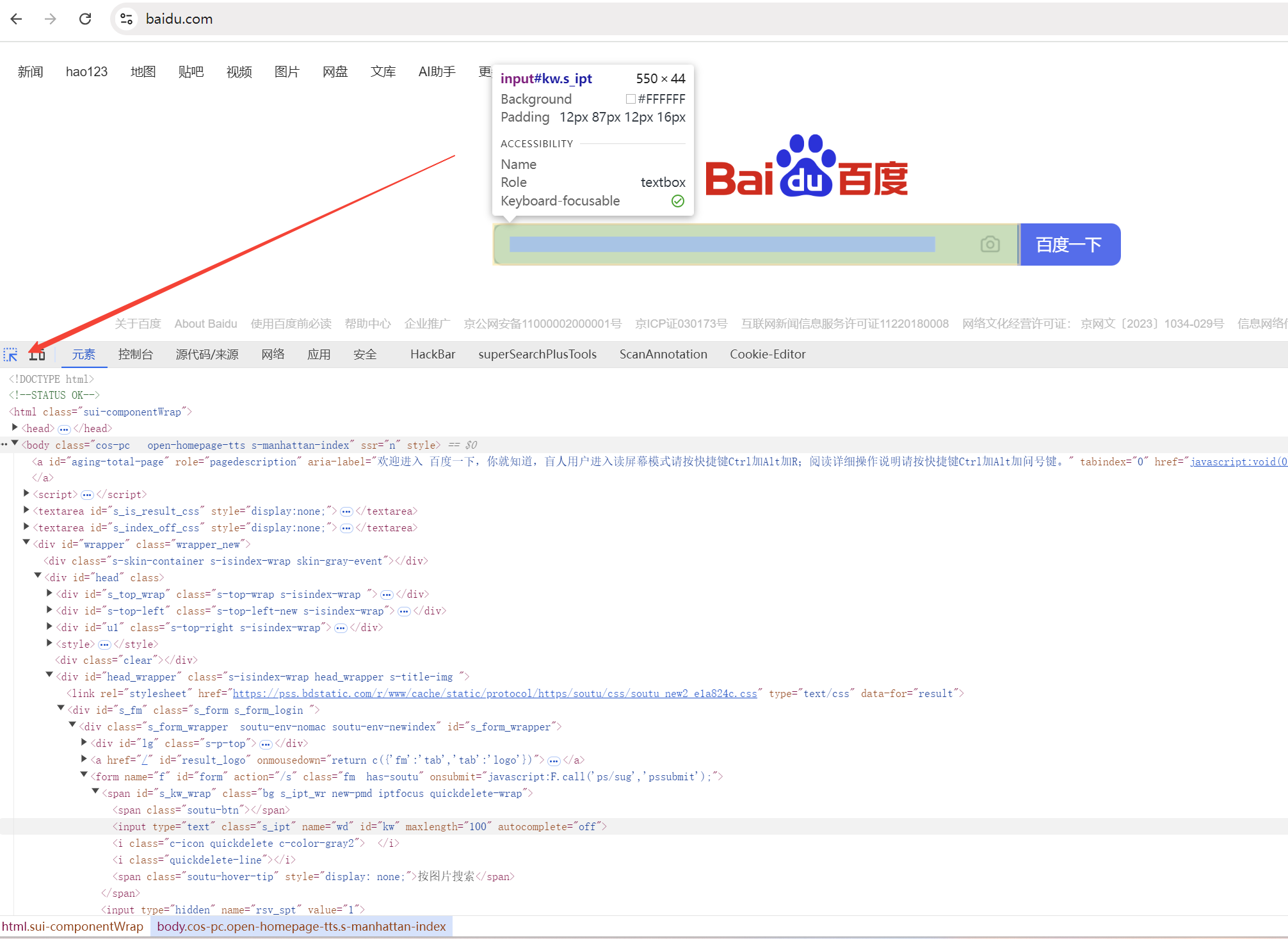Image resolution: width=1288 pixels, height=939 pixels.
Task: Click the browser forward arrow
Action: 51,19
